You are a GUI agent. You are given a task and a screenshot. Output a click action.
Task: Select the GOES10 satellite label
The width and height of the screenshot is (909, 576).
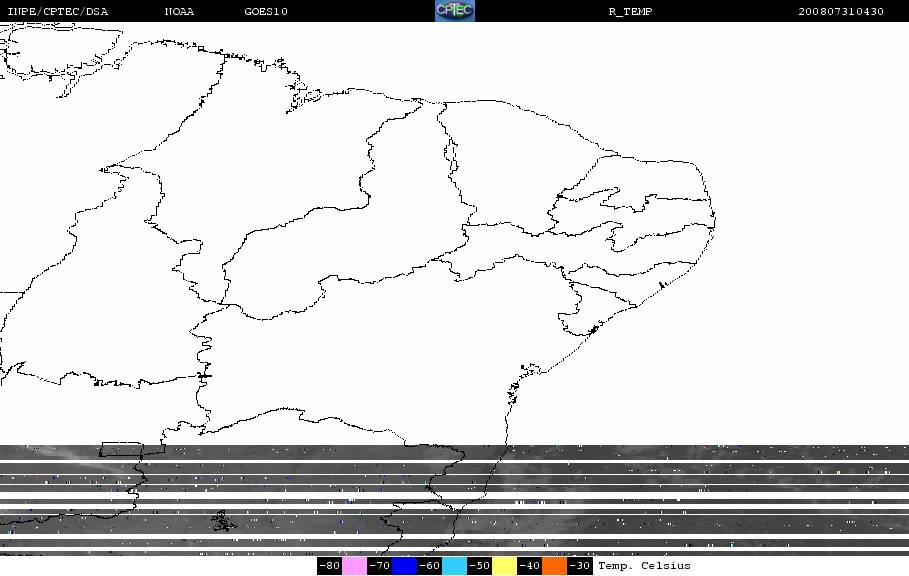pos(266,11)
